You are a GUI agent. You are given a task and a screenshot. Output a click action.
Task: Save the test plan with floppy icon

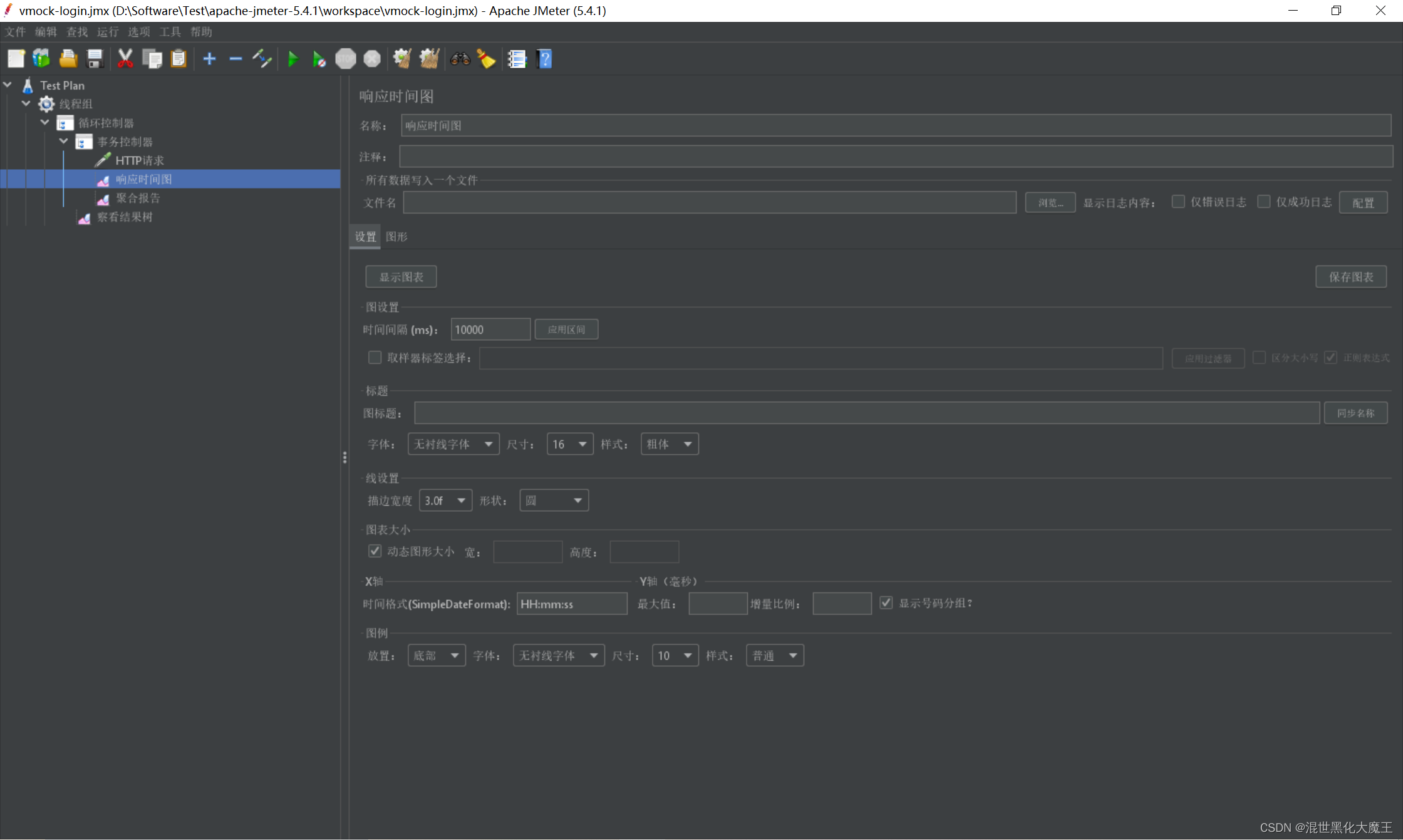coord(95,59)
